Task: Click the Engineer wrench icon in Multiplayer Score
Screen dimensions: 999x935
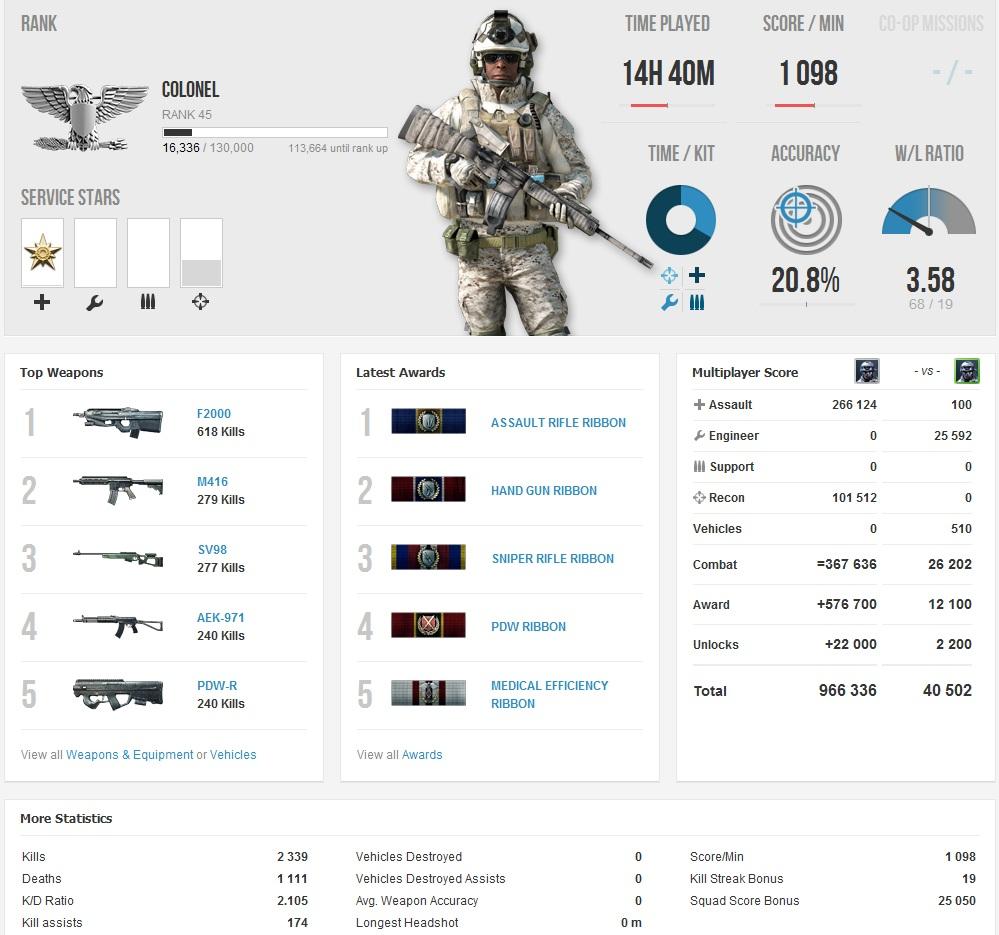Action: click(x=699, y=436)
